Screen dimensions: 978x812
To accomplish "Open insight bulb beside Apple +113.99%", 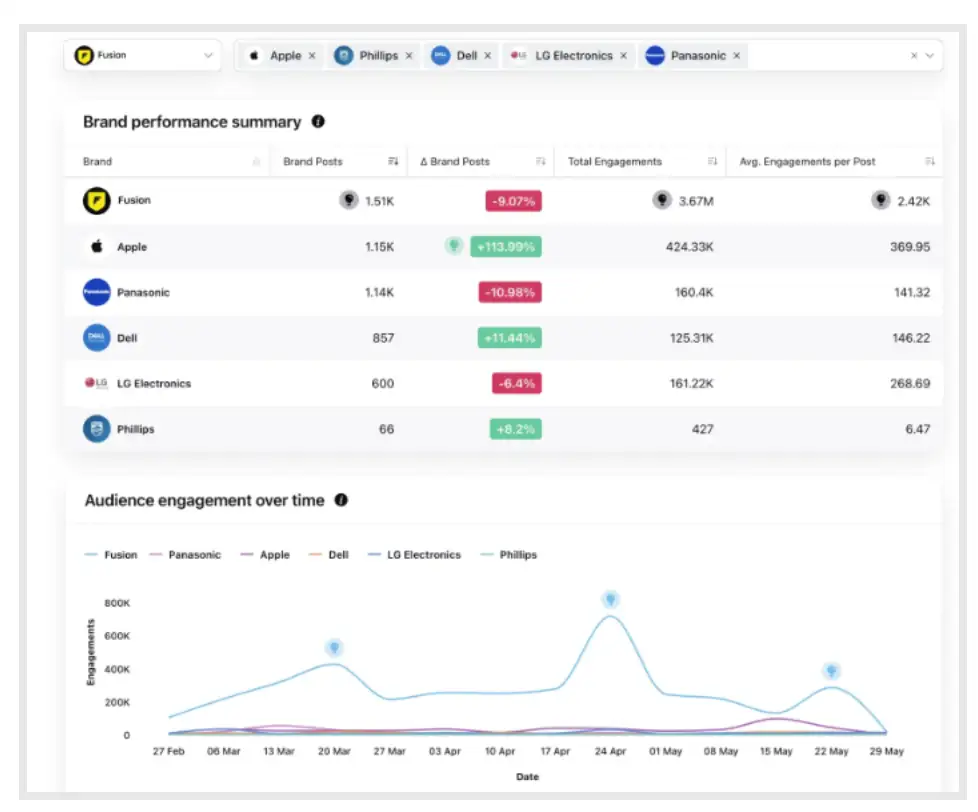I will pos(454,246).
